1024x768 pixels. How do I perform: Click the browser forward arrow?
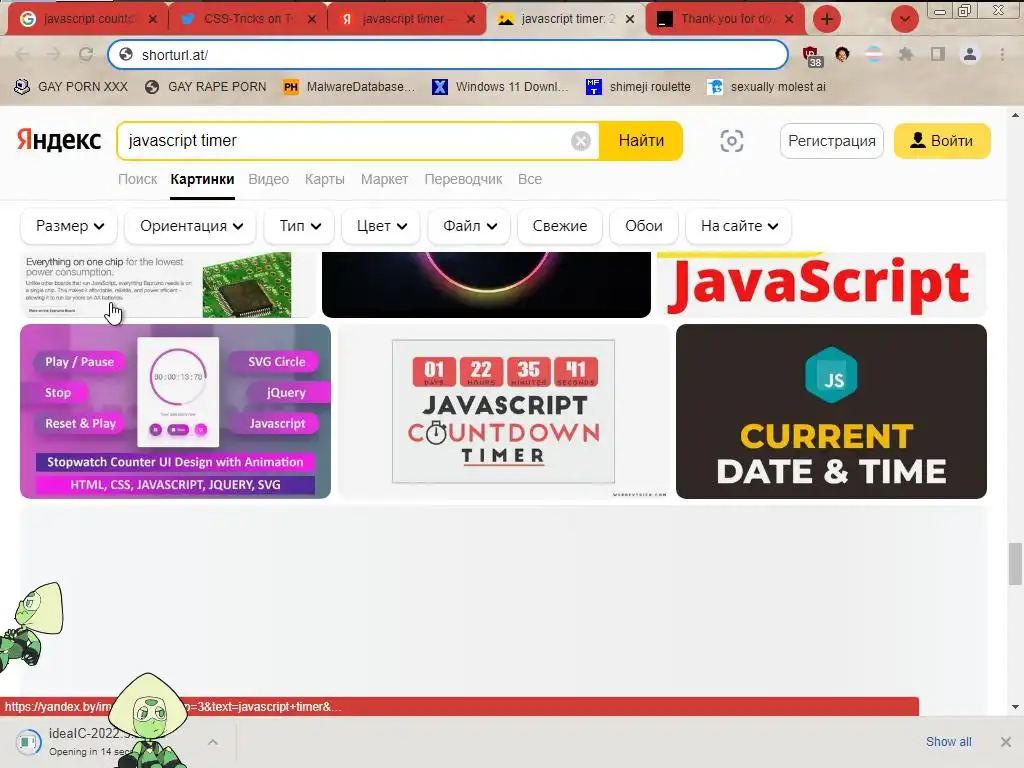pyautogui.click(x=54, y=55)
